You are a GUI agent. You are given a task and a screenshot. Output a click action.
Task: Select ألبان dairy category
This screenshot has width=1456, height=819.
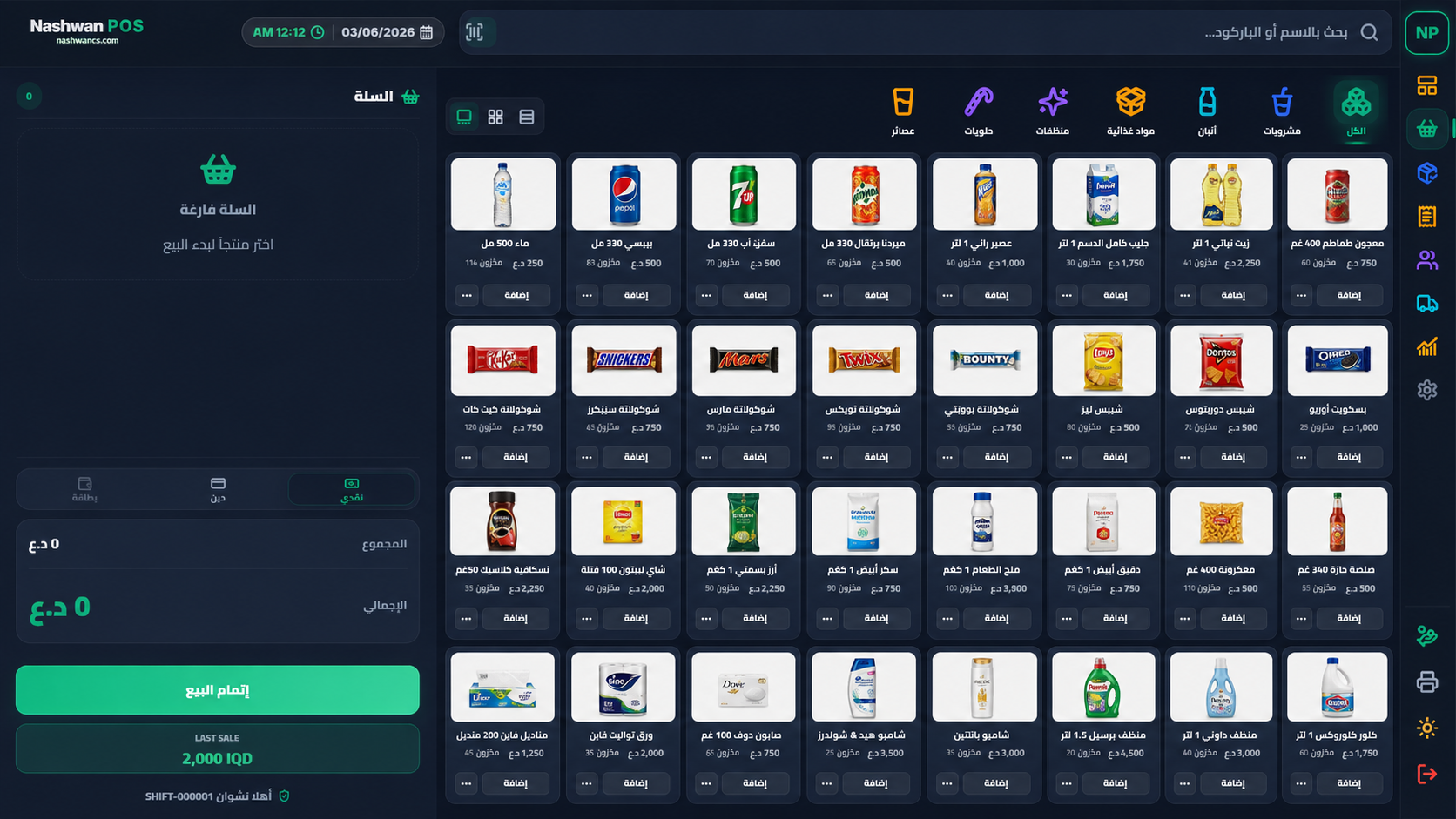[1207, 111]
